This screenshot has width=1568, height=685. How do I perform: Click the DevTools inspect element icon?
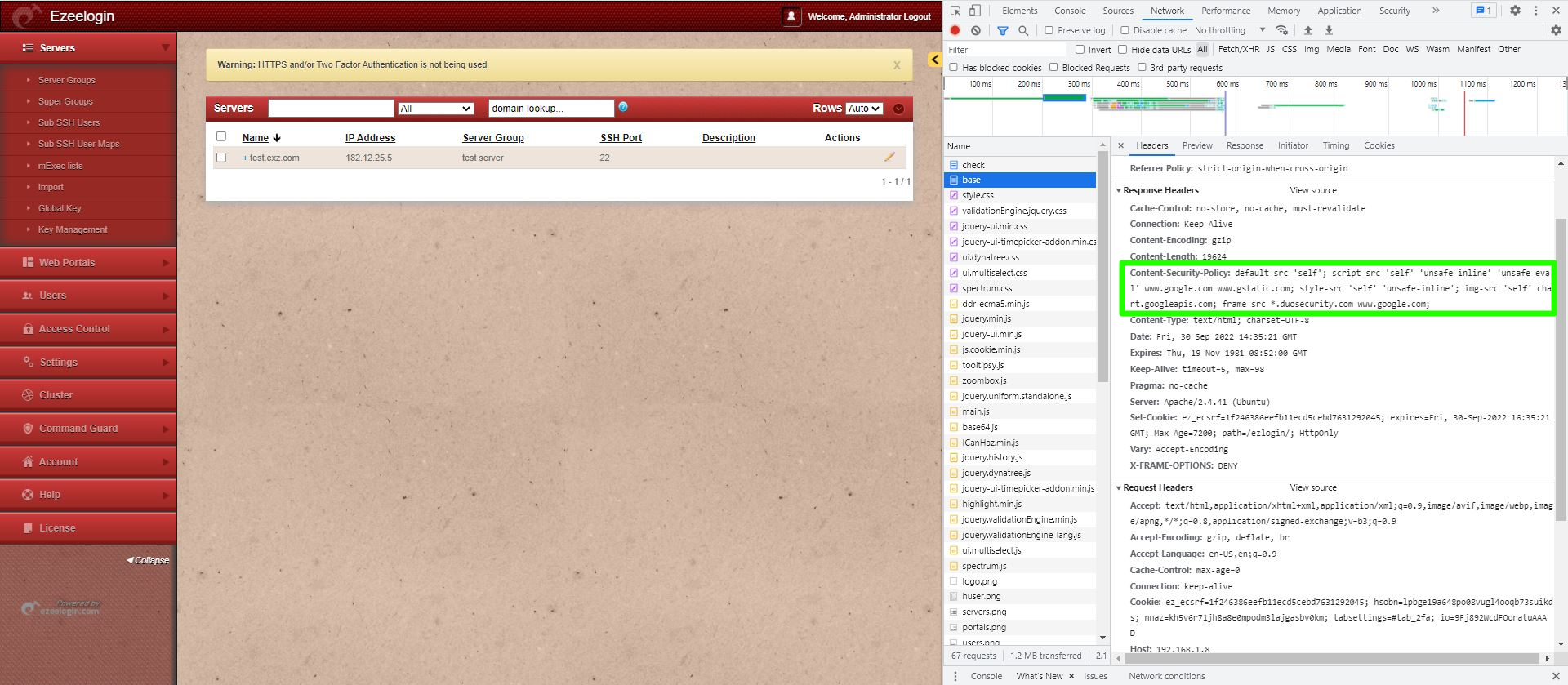tap(955, 11)
